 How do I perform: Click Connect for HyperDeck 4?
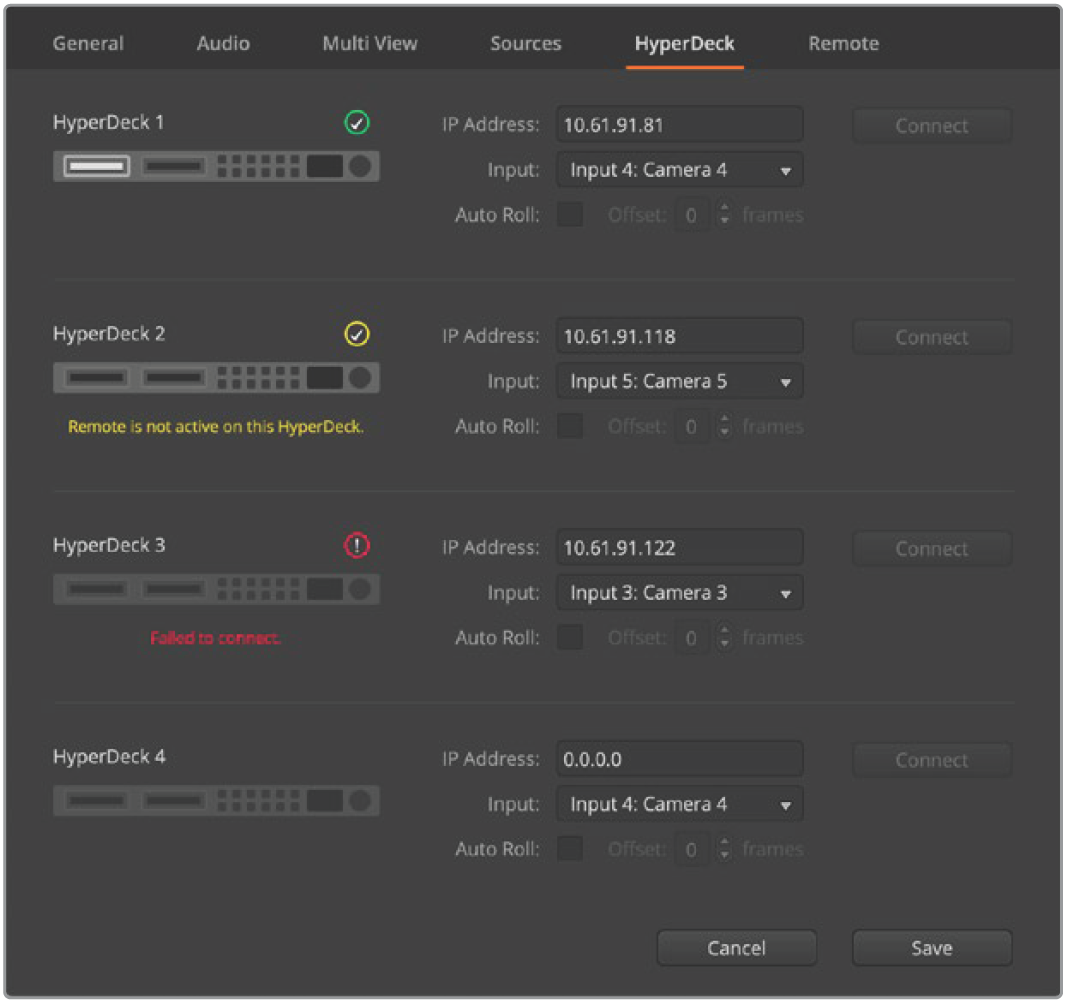click(931, 760)
